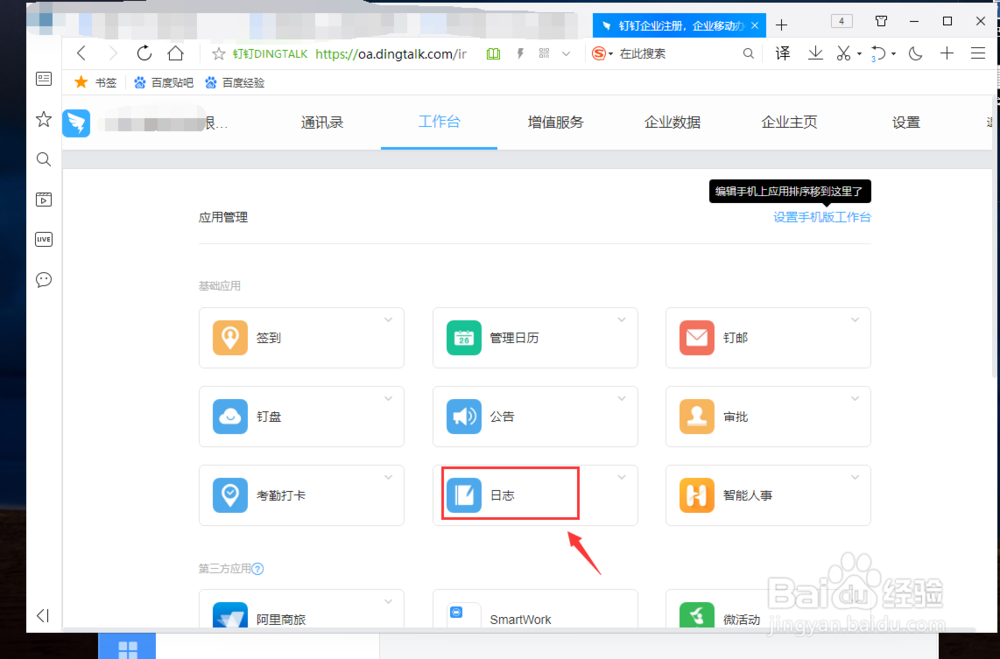The image size is (1000, 659).
Task: Open the 公告 announcement speaker icon
Action: pos(464,417)
